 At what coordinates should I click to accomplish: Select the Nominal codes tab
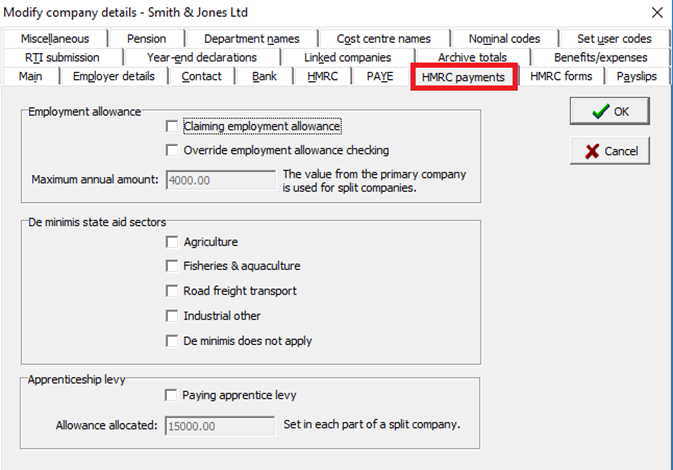[x=504, y=39]
